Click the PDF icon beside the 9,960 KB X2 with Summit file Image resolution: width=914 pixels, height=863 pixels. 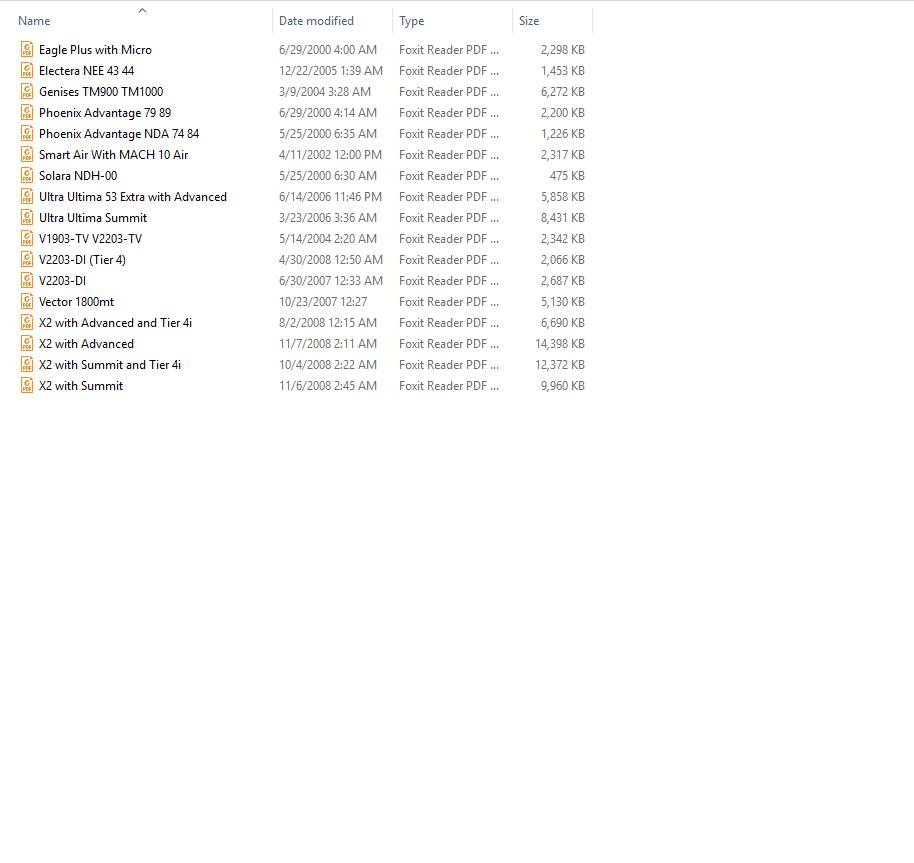[x=27, y=385]
